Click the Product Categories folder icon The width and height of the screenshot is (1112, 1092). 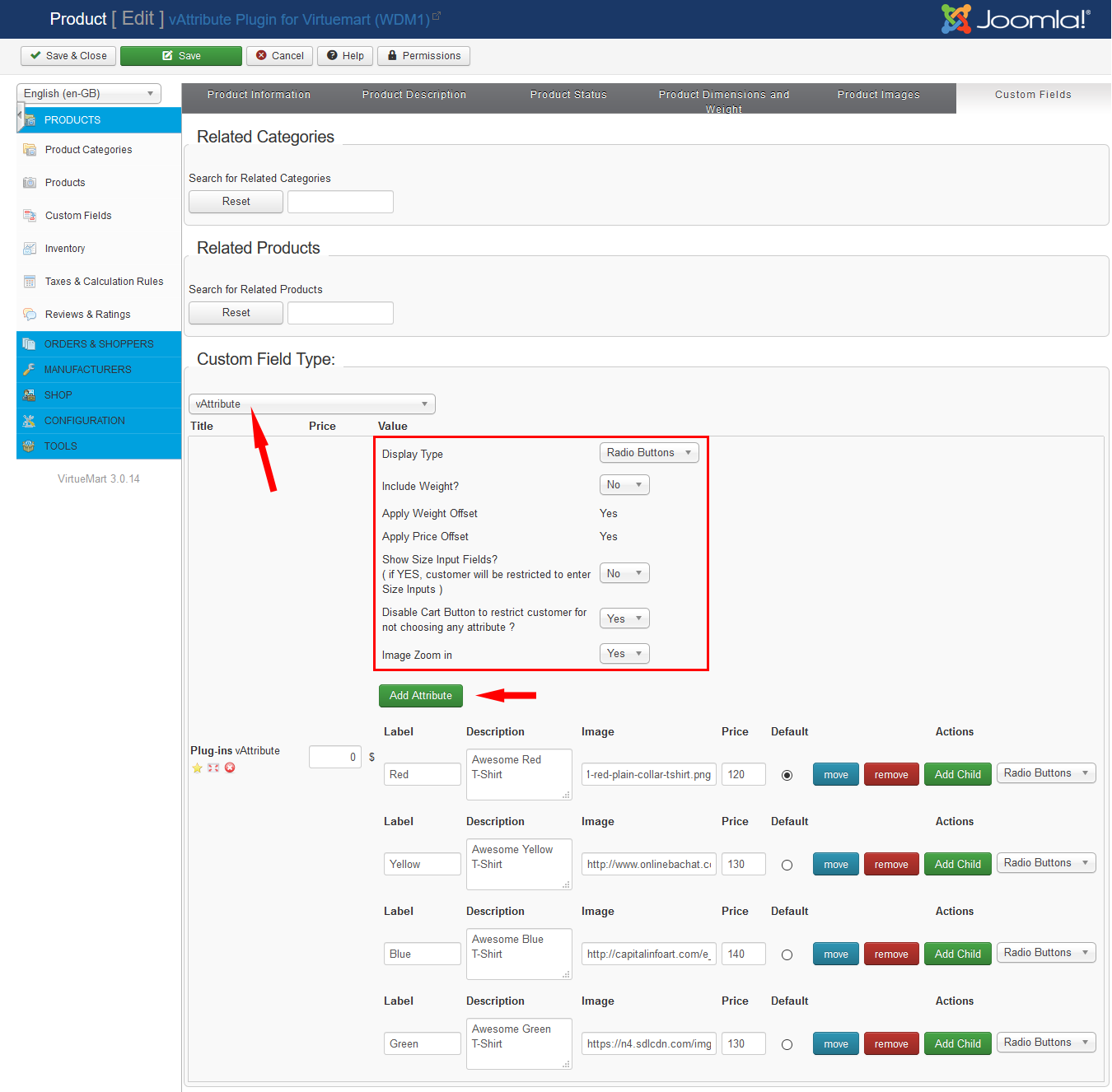point(30,150)
